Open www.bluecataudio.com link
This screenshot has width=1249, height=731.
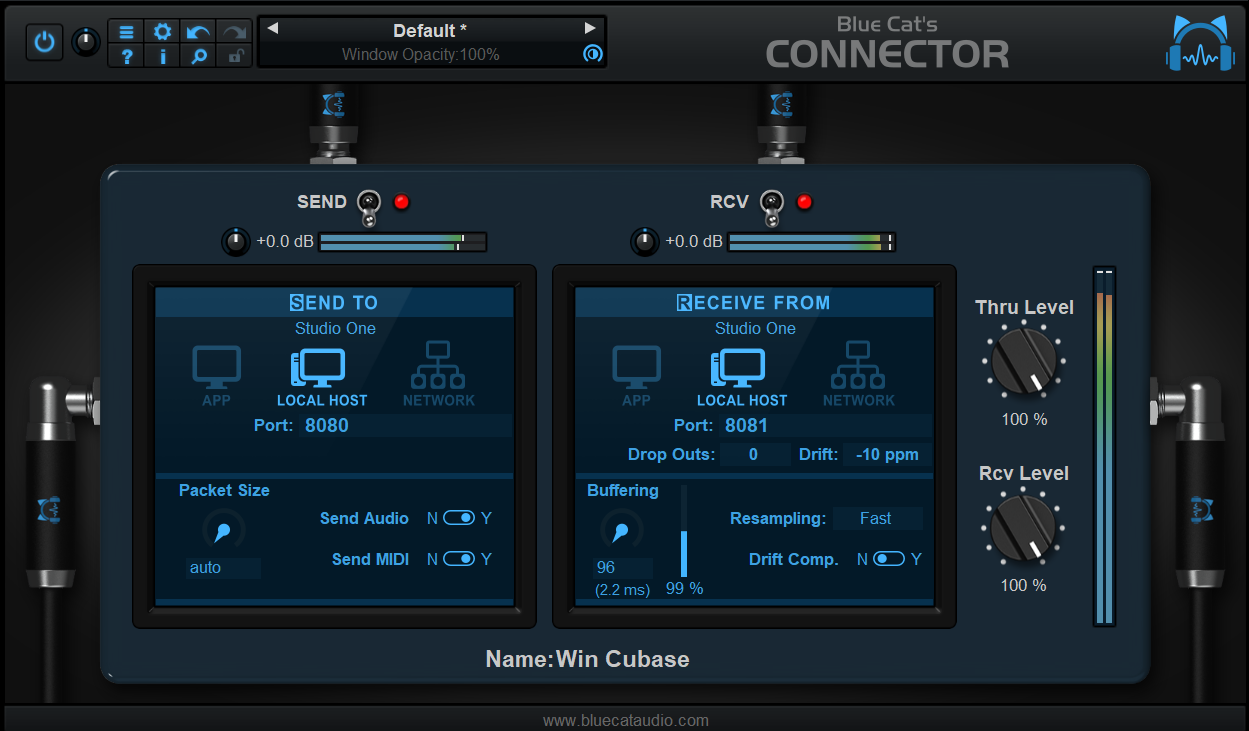626,720
